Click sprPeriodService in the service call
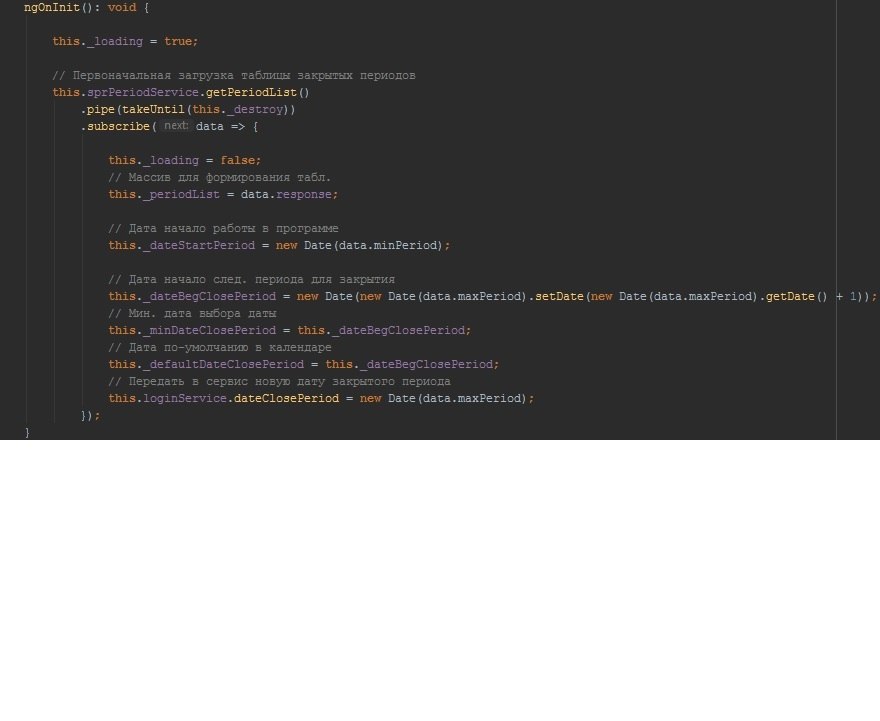 tap(143, 93)
